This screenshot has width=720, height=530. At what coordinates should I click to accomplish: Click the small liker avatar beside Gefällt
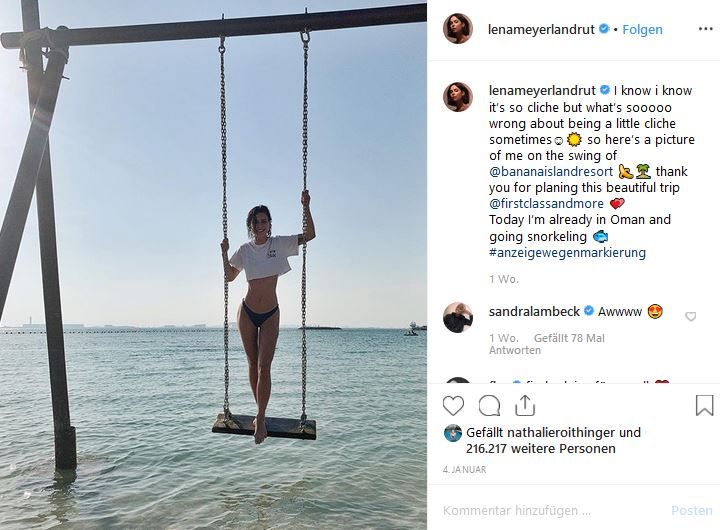(x=453, y=433)
